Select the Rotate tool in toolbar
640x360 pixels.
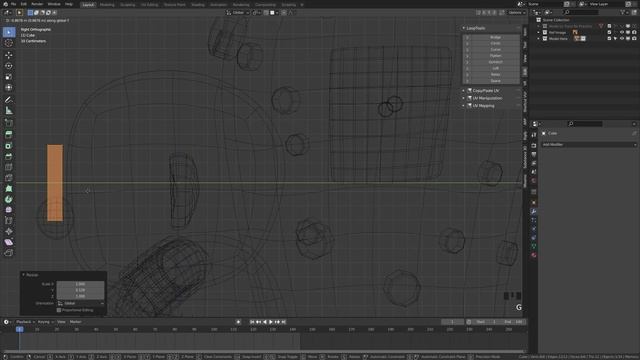tap(9, 66)
